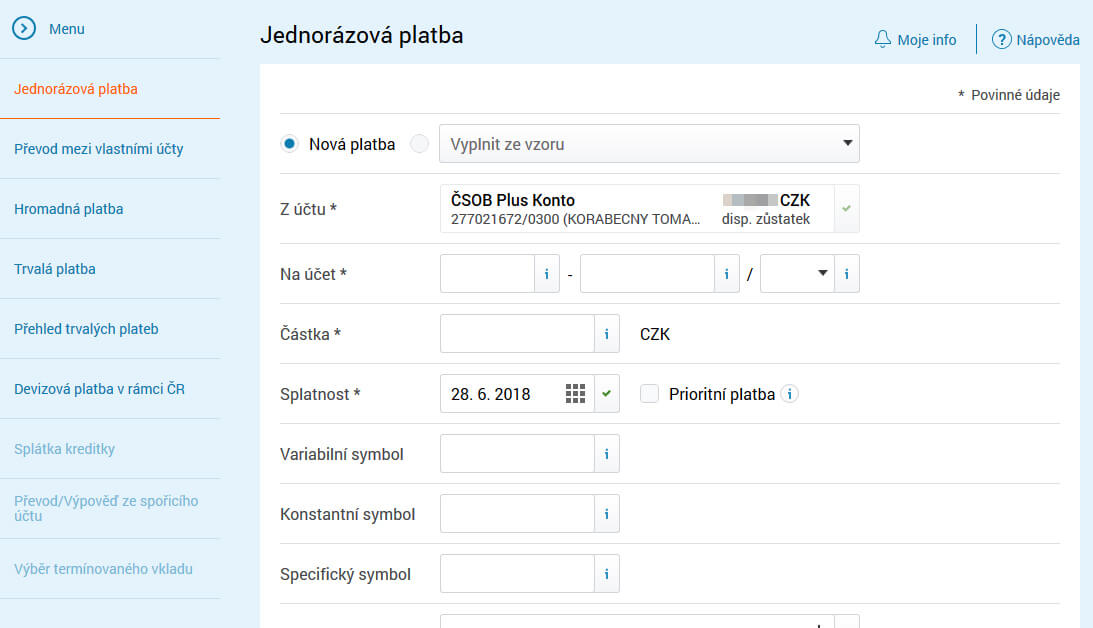This screenshot has width=1093, height=628.
Task: Open the Vyplnit ze vzoru dropdown
Action: (x=649, y=144)
